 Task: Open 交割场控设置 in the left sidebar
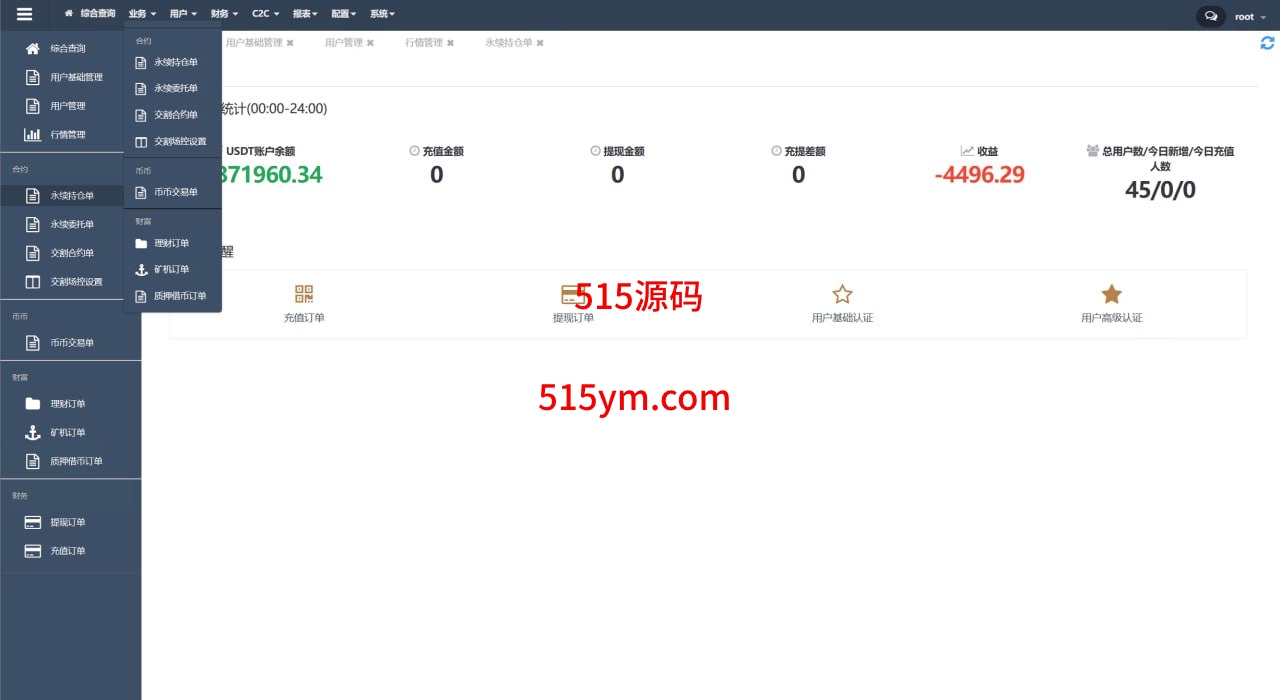coord(76,281)
